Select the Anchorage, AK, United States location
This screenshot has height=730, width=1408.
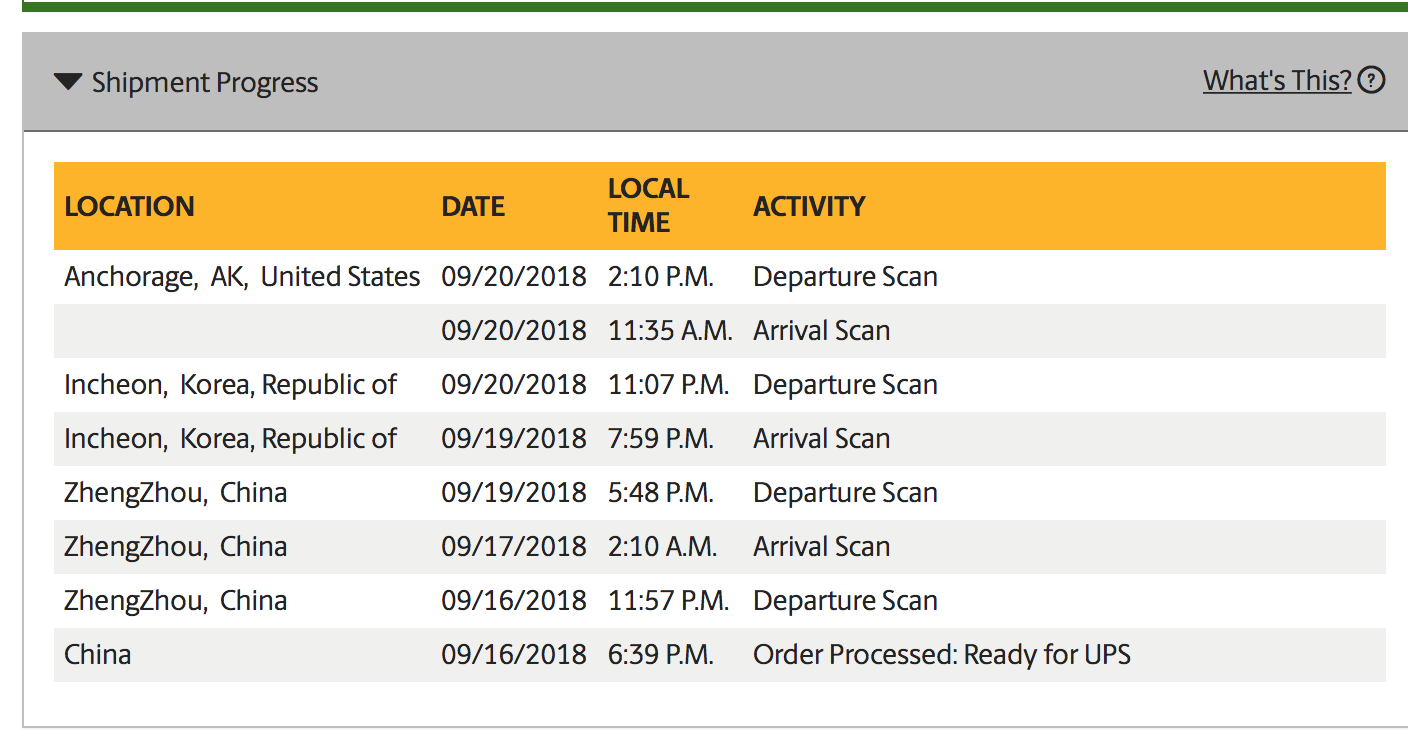(x=242, y=276)
